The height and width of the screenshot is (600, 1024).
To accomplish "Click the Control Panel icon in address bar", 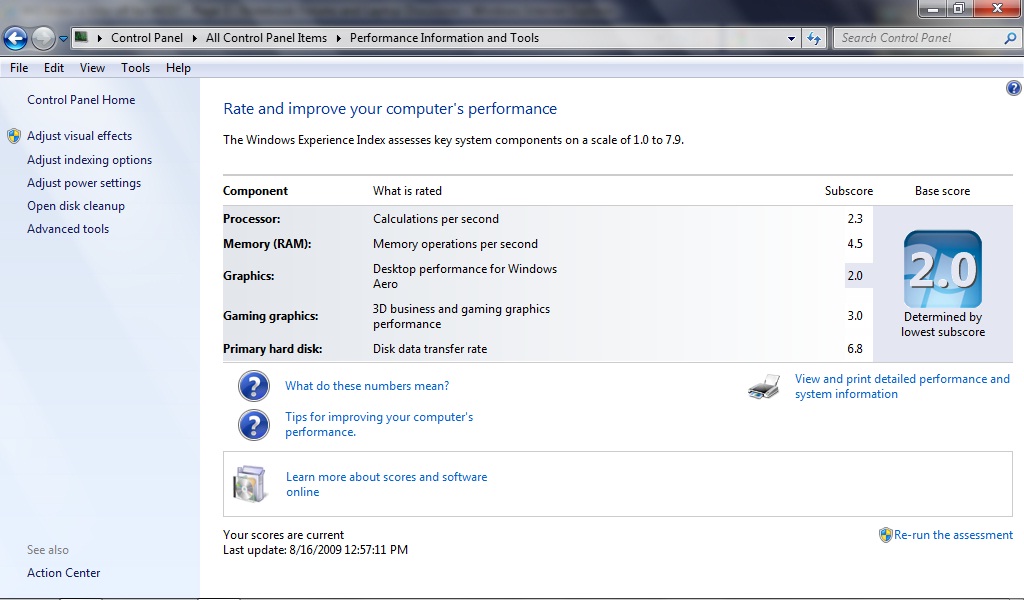I will pyautogui.click(x=81, y=37).
